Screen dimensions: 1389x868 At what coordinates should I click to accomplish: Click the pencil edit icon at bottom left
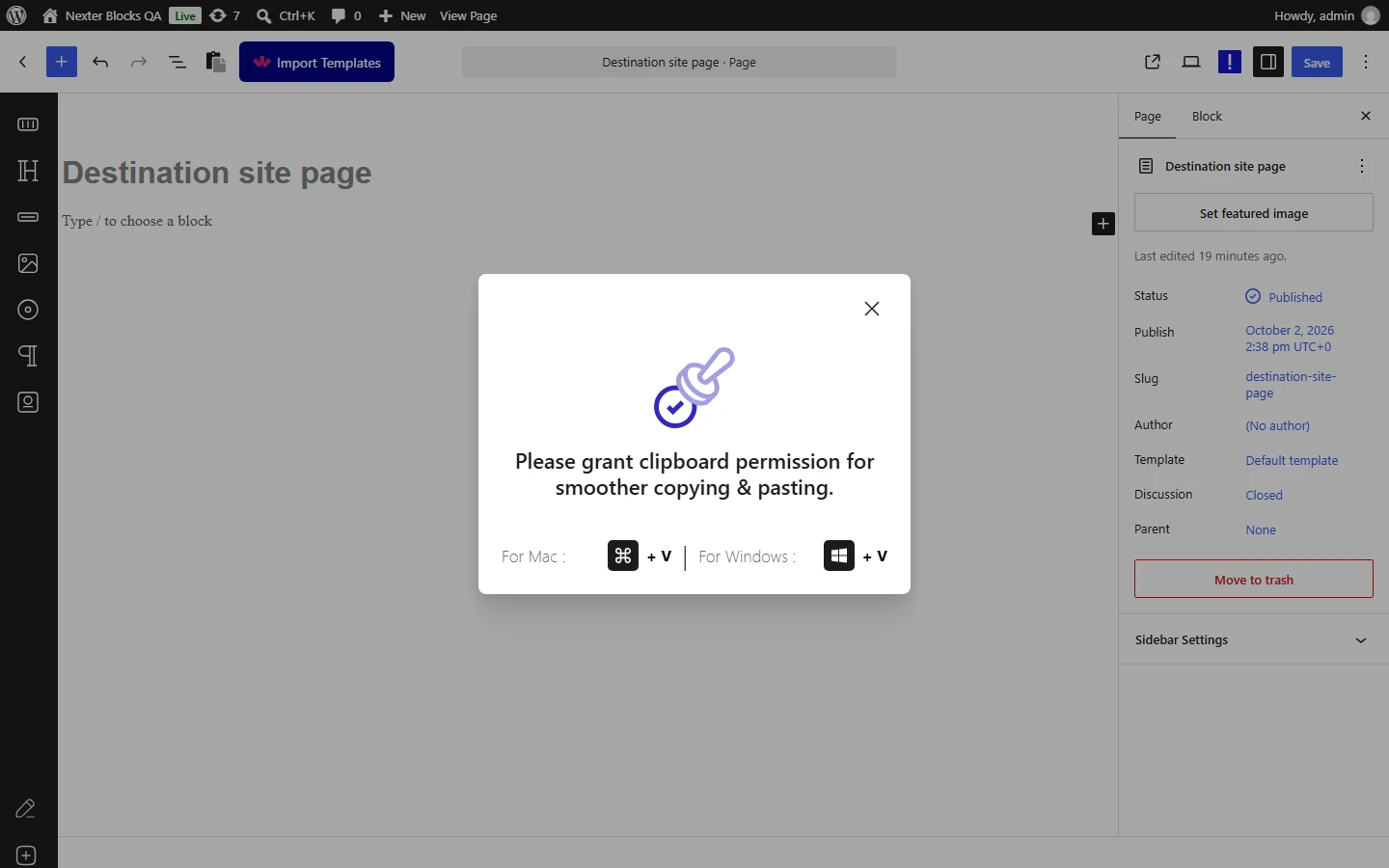point(26,809)
